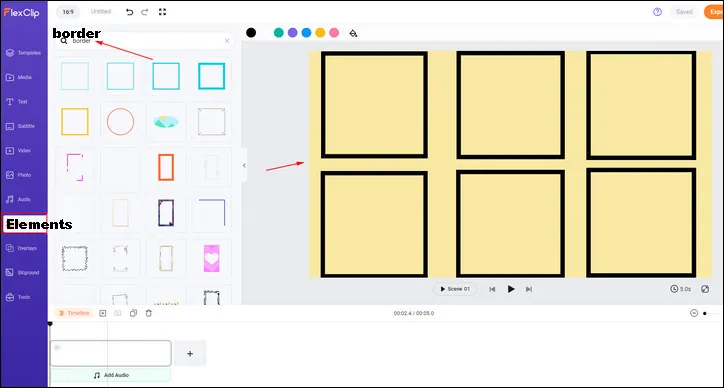
Task: Select the orange circle border element
Action: (121, 122)
